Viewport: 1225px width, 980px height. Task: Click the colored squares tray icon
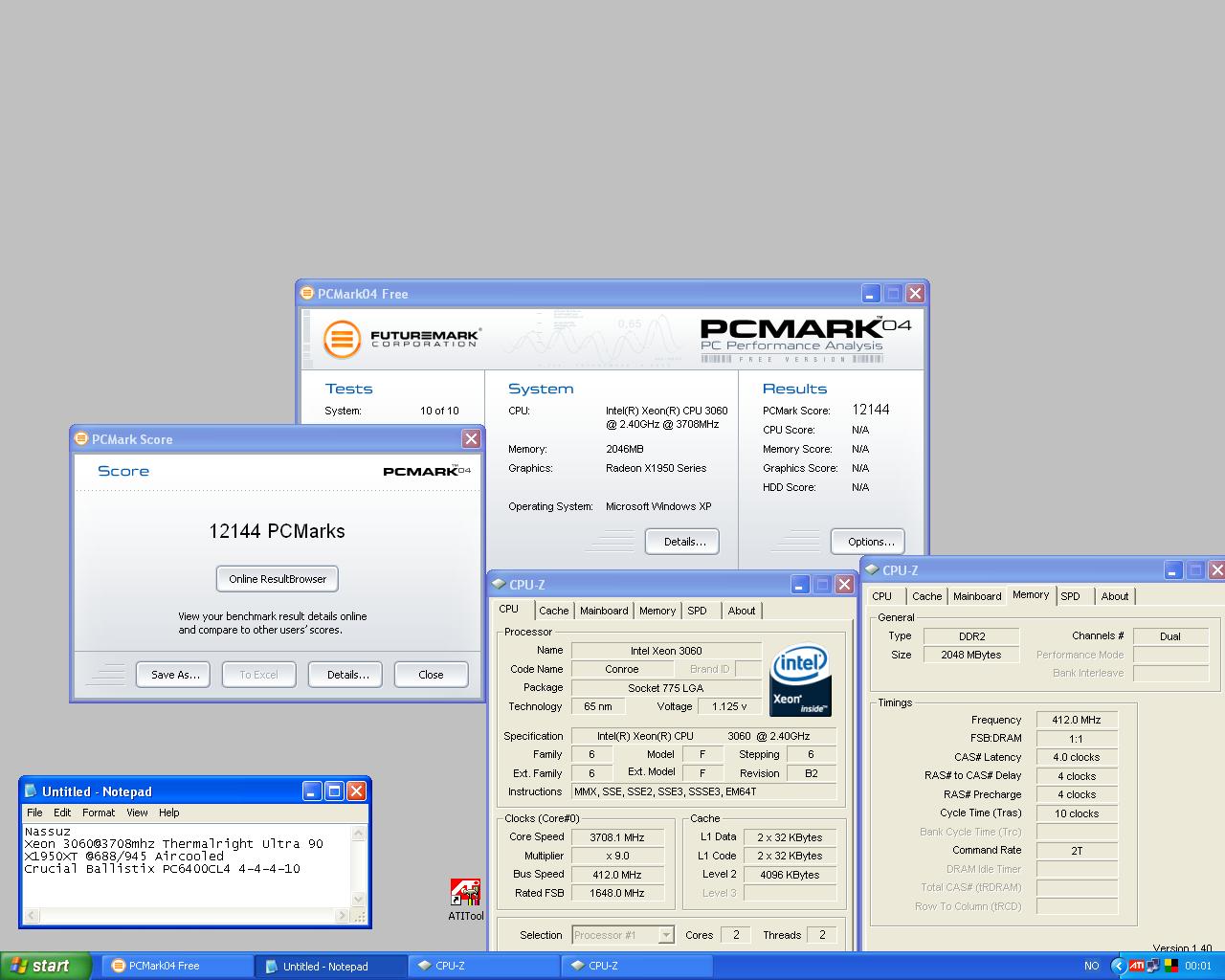click(1171, 966)
